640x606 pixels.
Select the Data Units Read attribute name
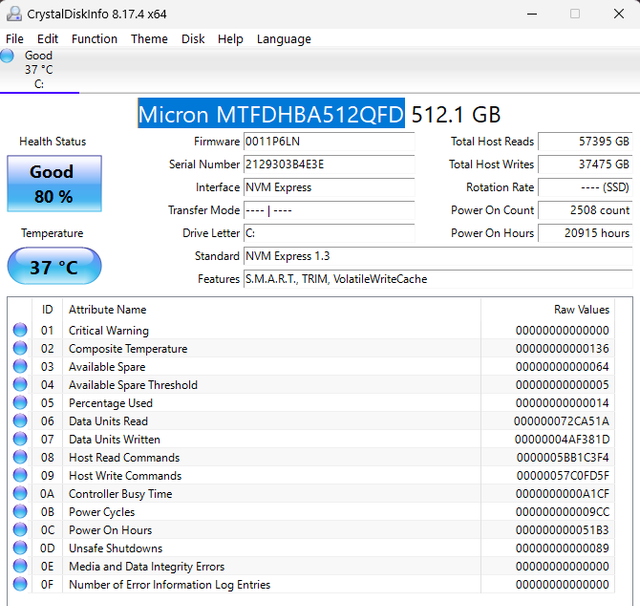tap(108, 421)
